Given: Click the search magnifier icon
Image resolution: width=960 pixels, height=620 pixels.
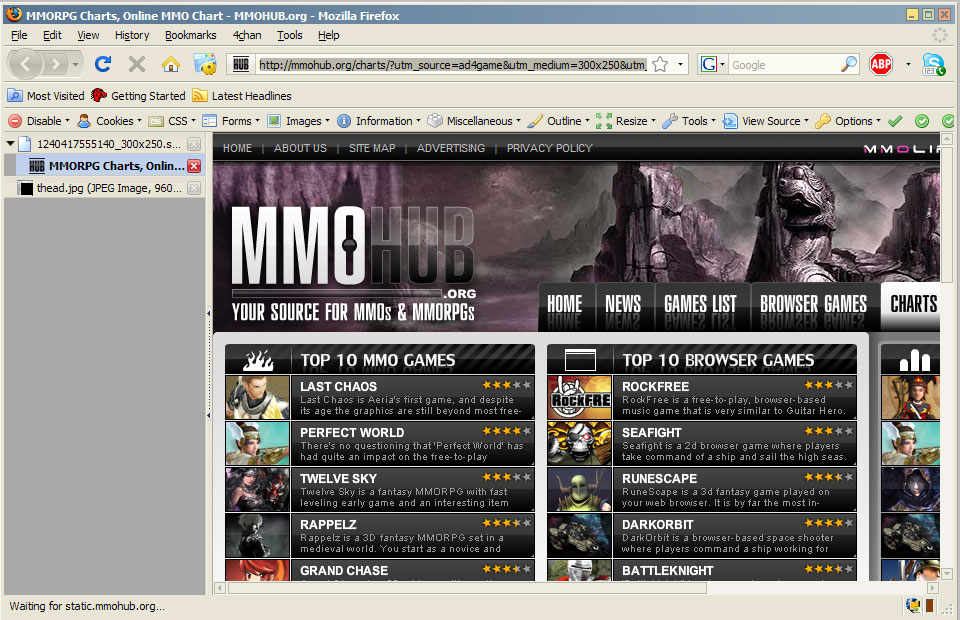Looking at the screenshot, I should 848,64.
